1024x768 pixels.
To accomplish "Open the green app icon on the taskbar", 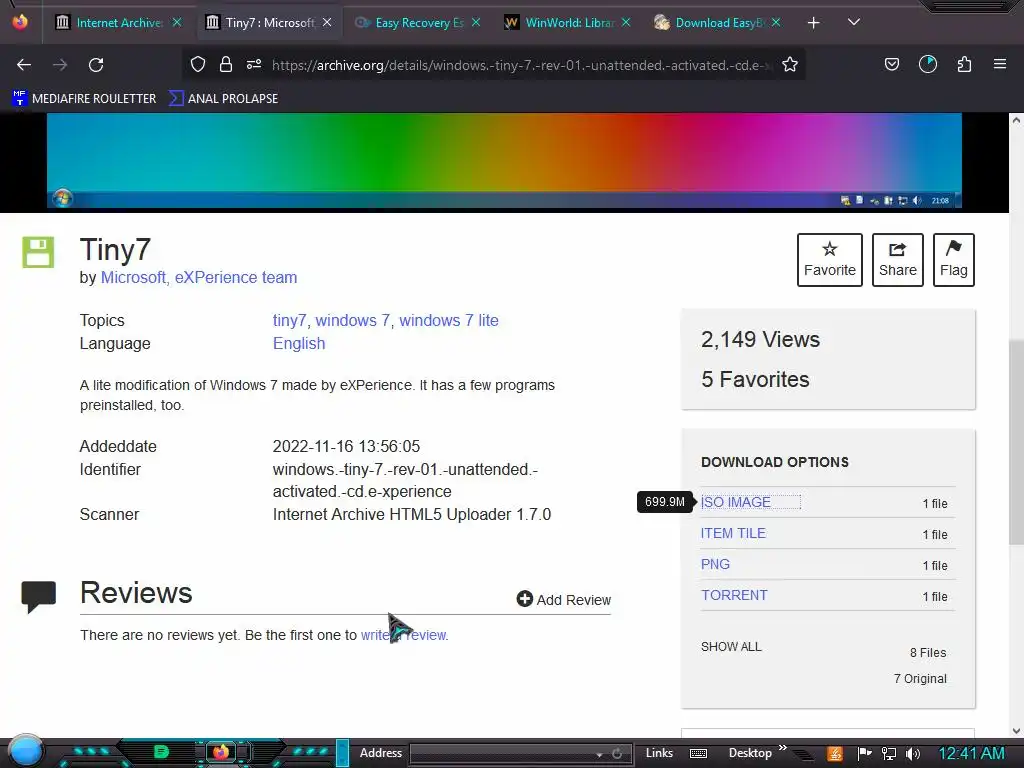I will (161, 752).
